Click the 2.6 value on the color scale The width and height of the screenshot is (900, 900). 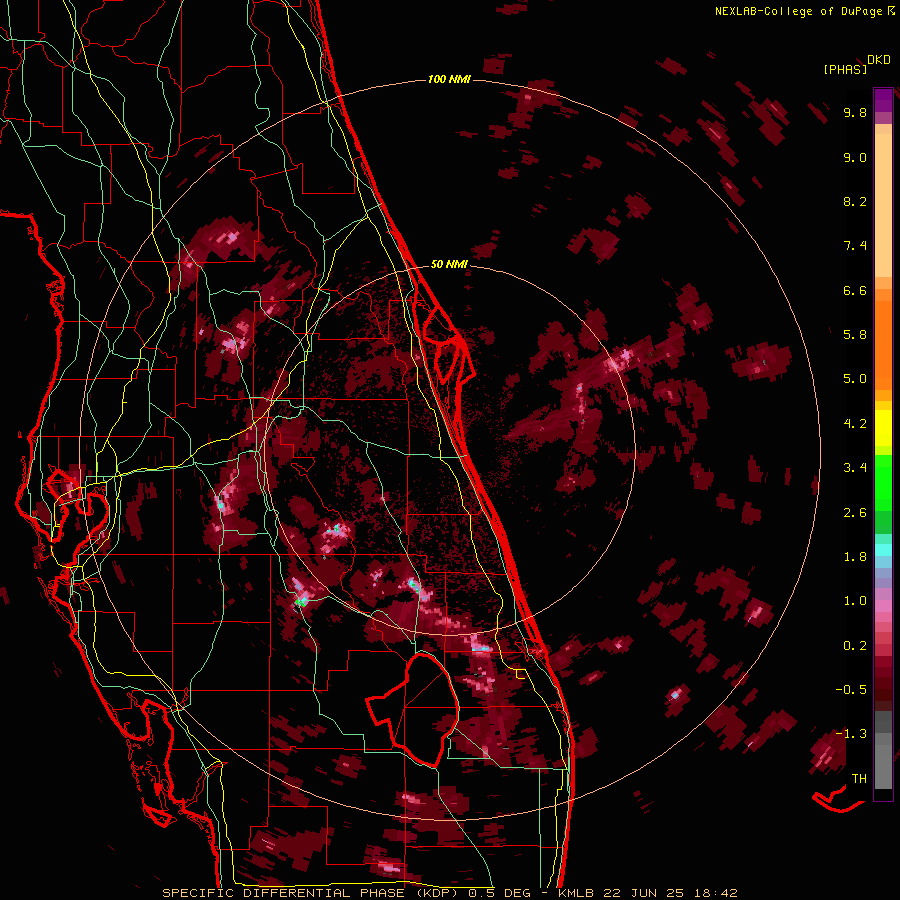click(855, 513)
